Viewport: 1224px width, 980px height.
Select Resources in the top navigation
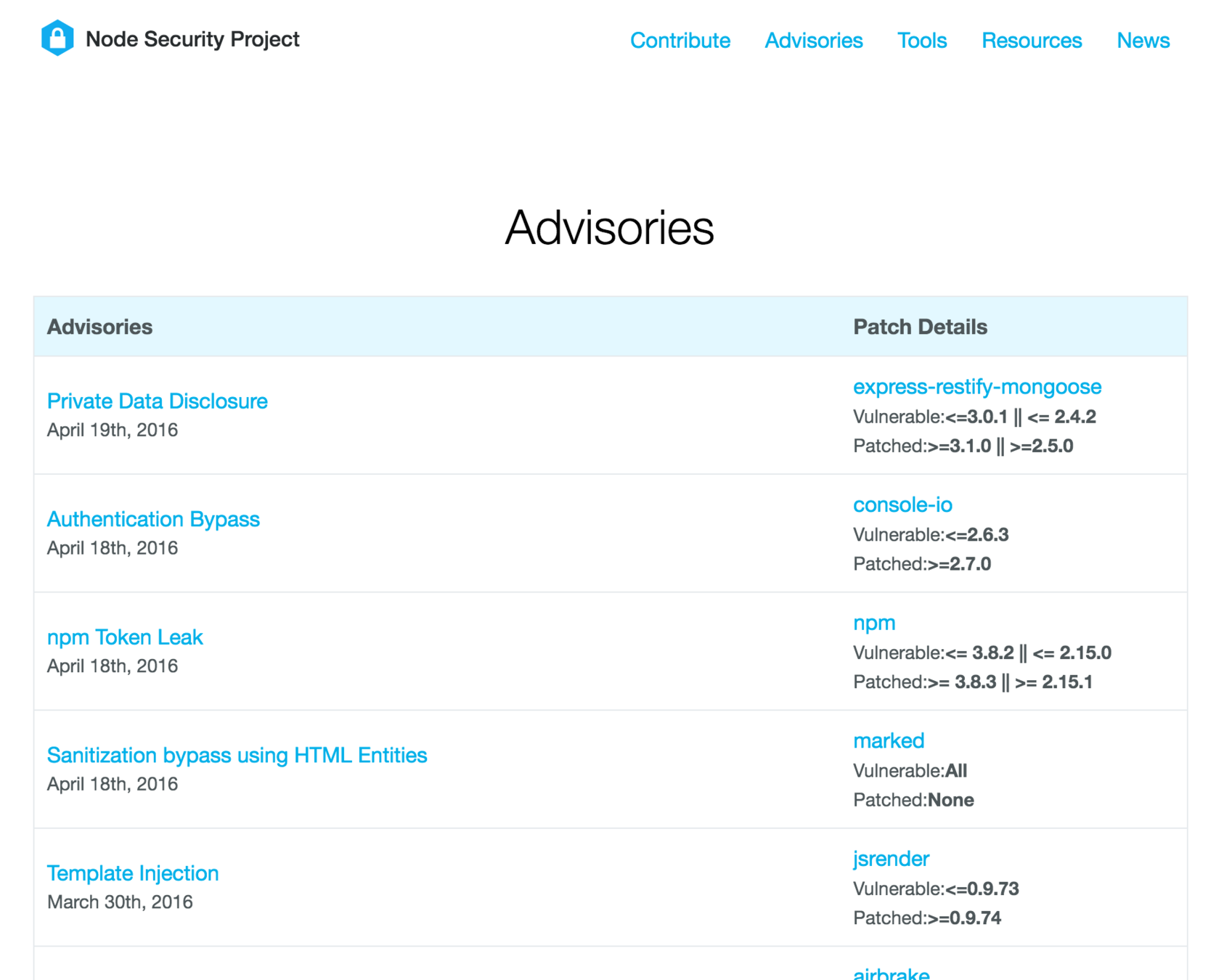point(1032,41)
